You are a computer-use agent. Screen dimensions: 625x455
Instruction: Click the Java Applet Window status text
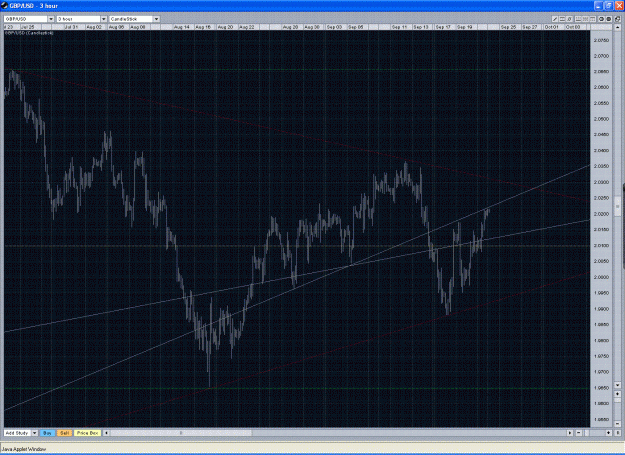(x=24, y=449)
